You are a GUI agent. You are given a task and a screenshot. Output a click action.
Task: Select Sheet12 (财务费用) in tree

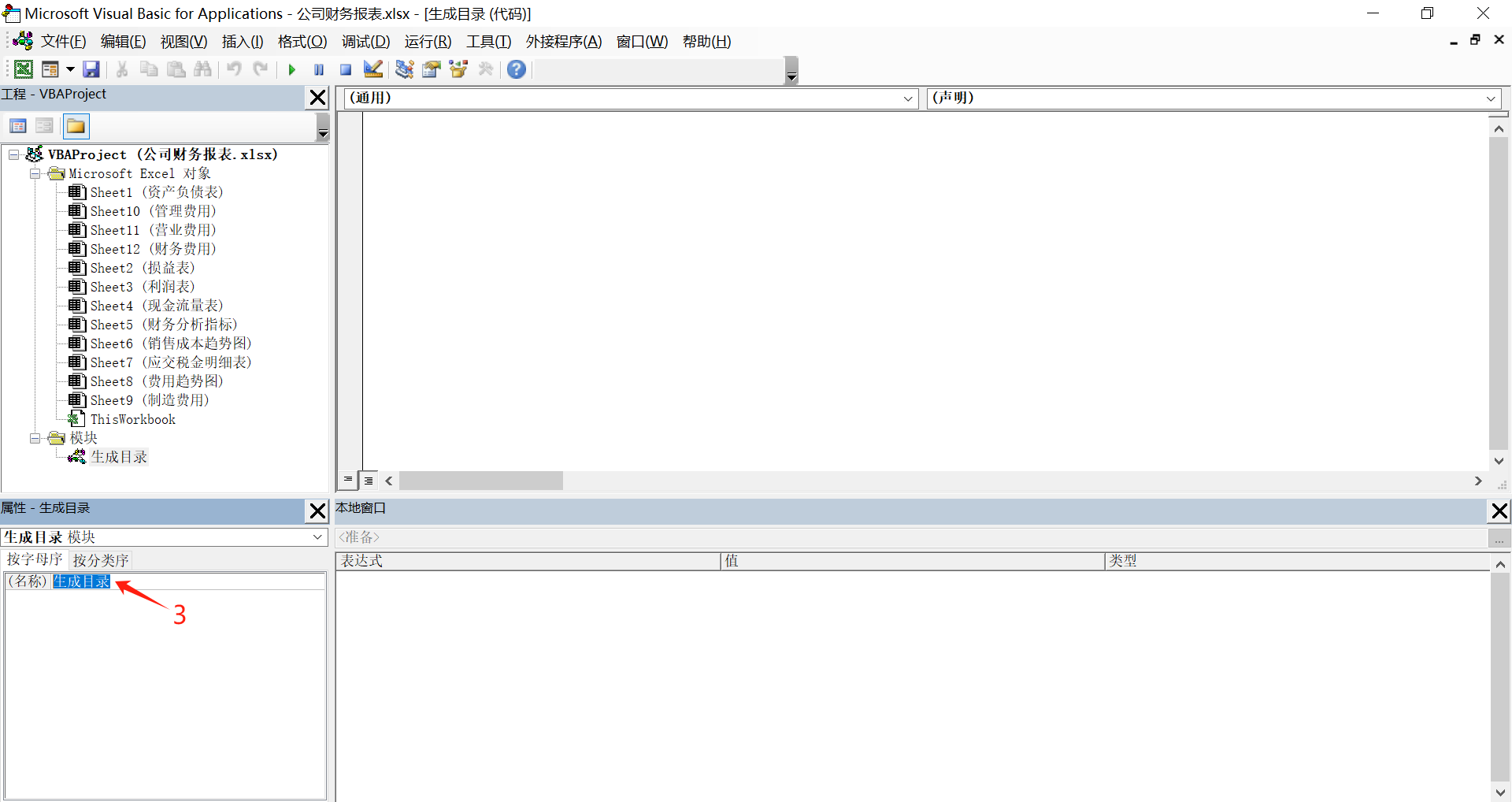click(153, 249)
